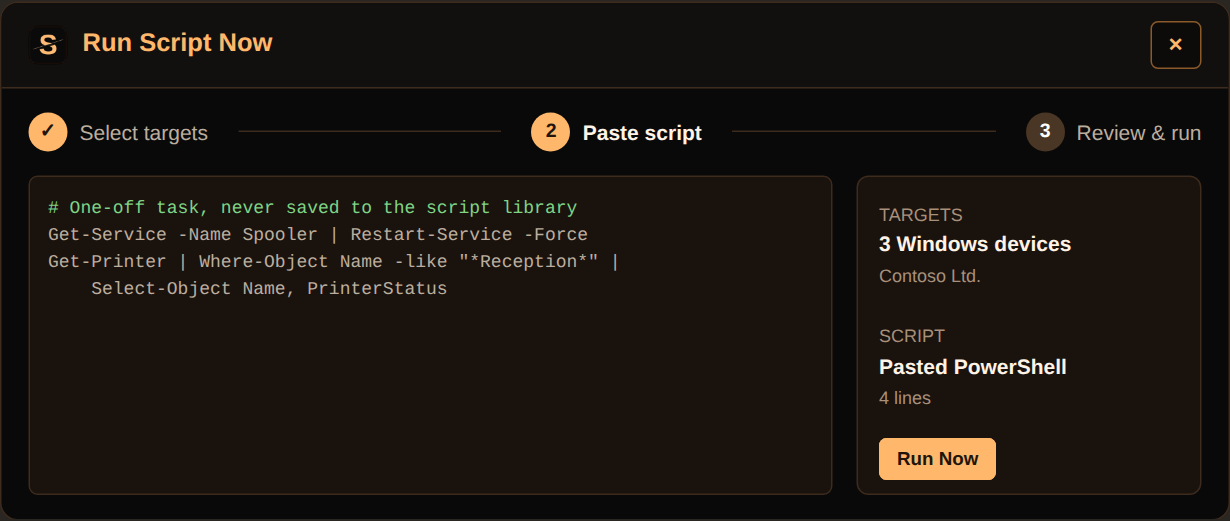Select the step 2 number circle
This screenshot has height=521, width=1230.
tap(550, 132)
